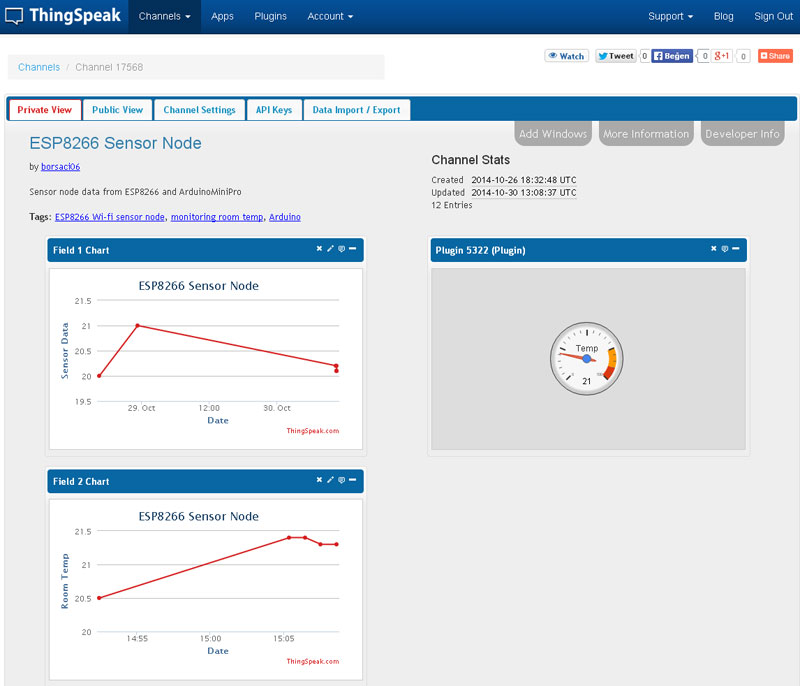Click the ThingSpeak logo in the header
The width and height of the screenshot is (800, 686).
click(x=63, y=16)
